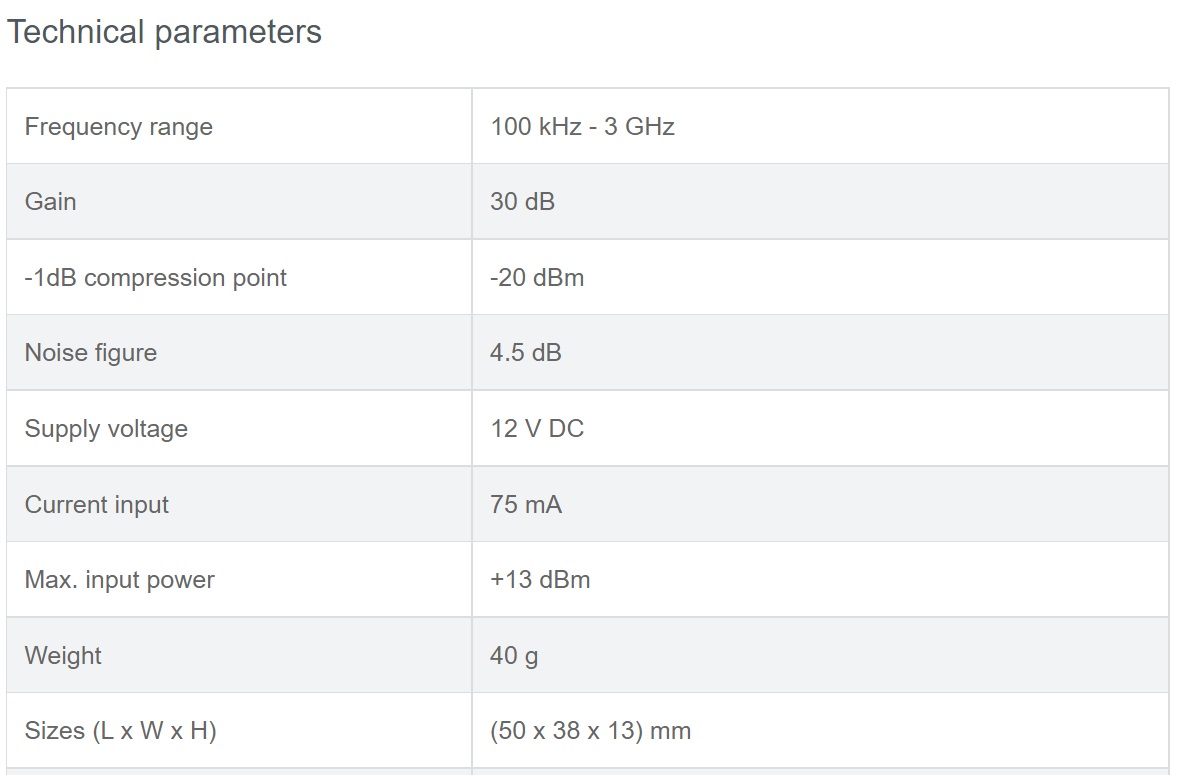Select the Max. input power label

click(x=120, y=580)
